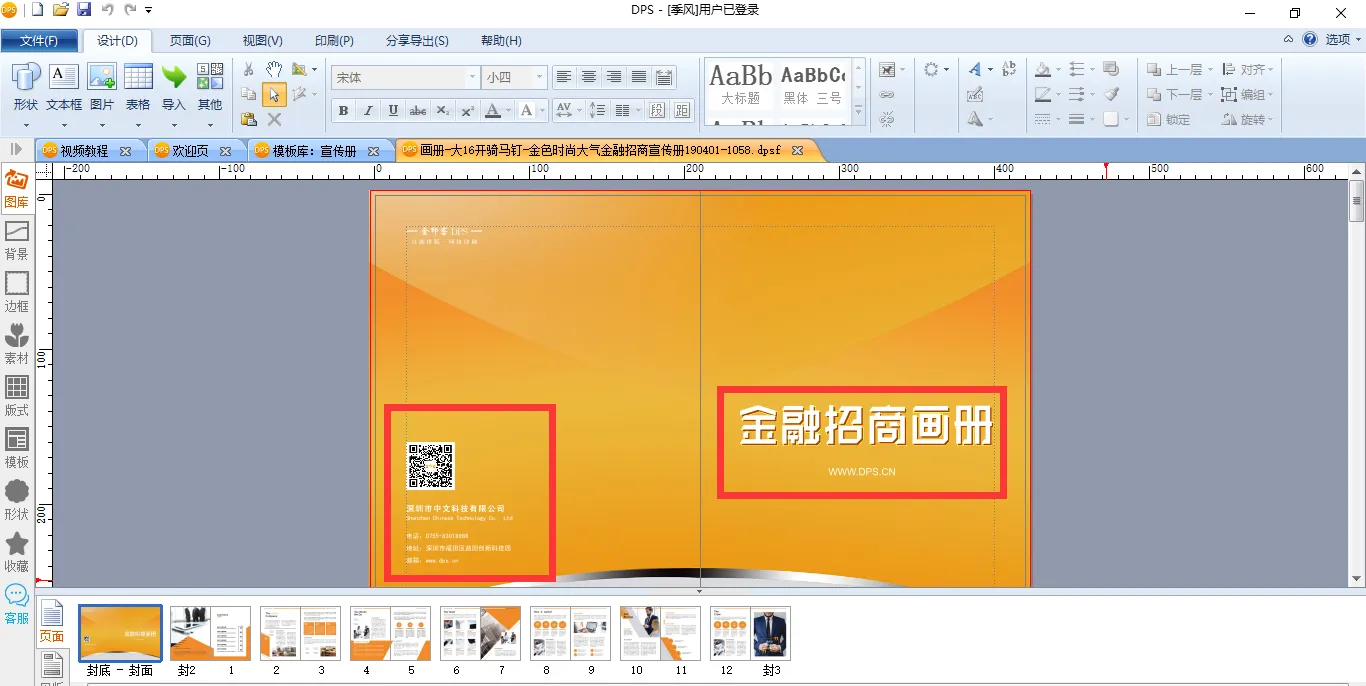Viewport: 1366px width, 686px height.
Task: Switch to the 印刷(P) ribbon tab
Action: (x=334, y=41)
